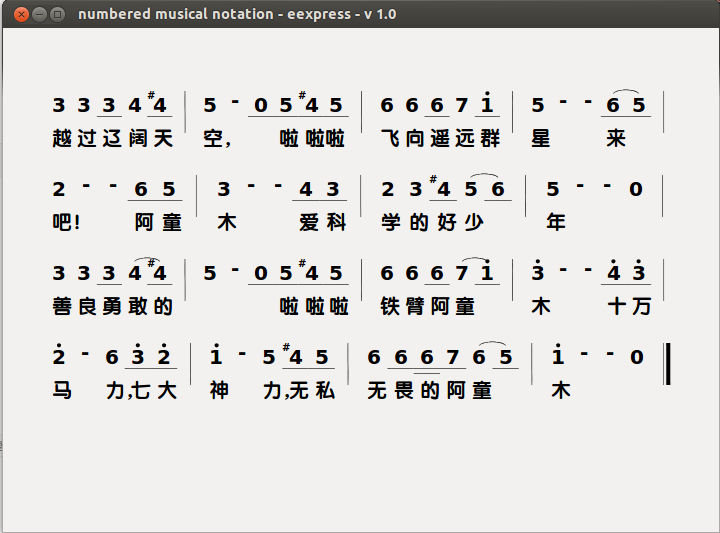Select the lyric character 遥
720x533 pixels.
[x=440, y=138]
